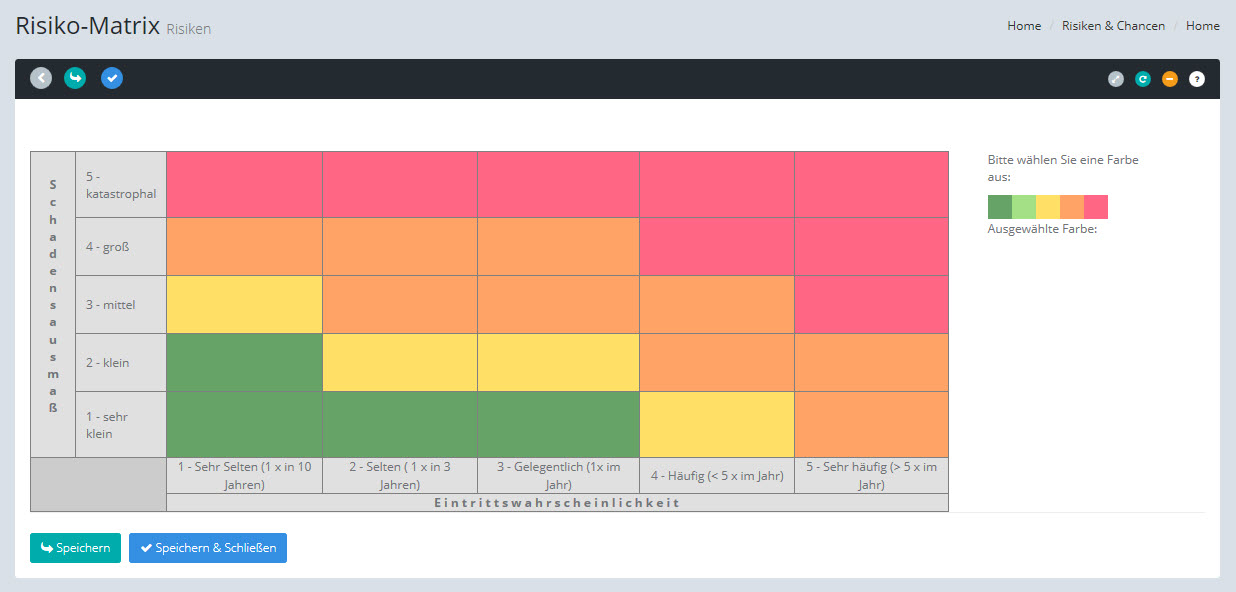This screenshot has height=592, width=1236.
Task: Click the gray fullscreen expand icon
Action: coord(1116,79)
